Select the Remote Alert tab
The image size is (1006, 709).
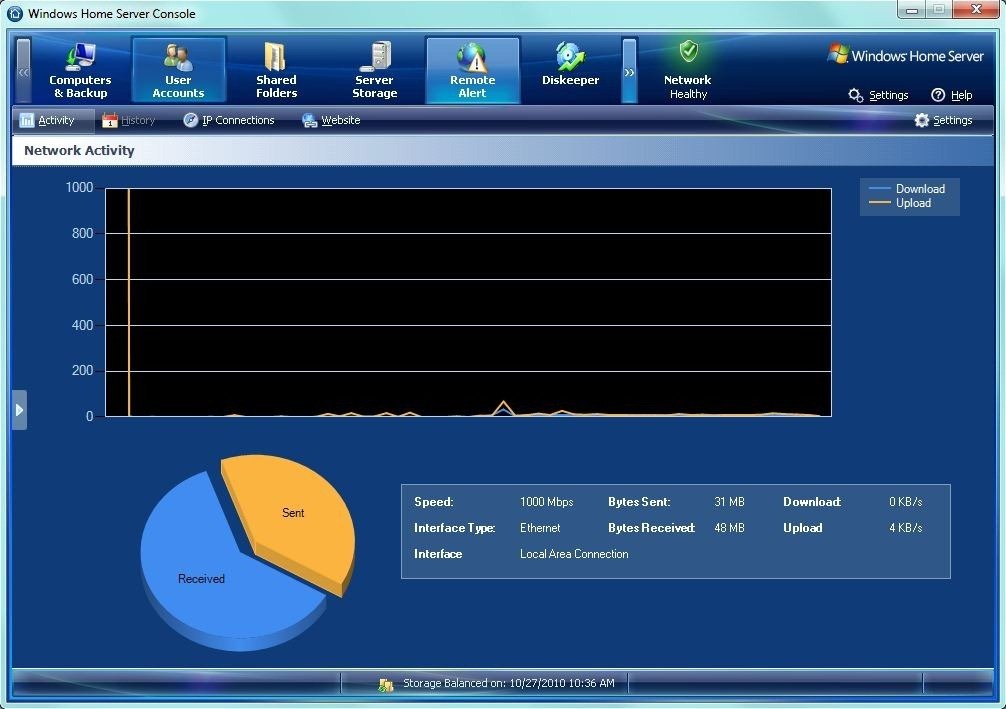[x=473, y=69]
